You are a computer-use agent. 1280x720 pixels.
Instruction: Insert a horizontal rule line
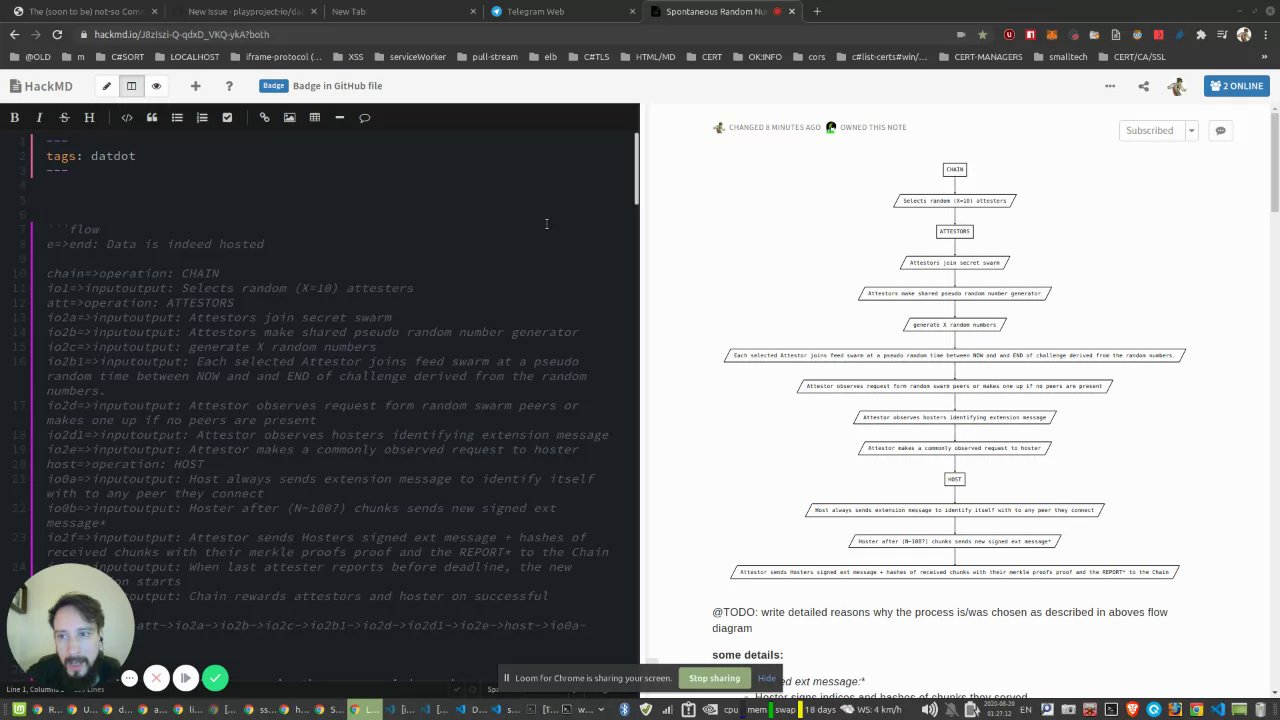(339, 118)
